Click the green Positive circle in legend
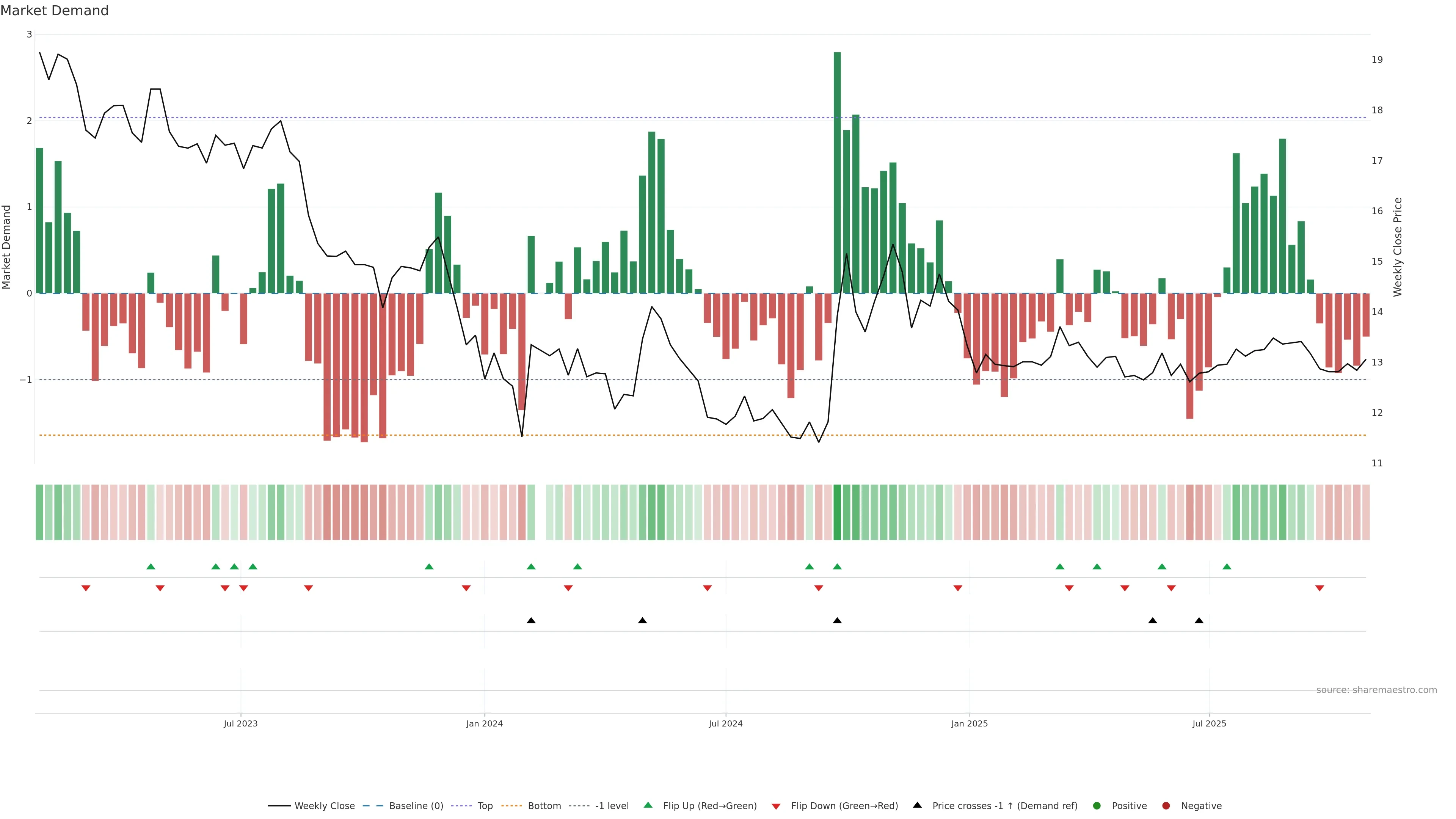The image size is (1456, 819). 1097,806
